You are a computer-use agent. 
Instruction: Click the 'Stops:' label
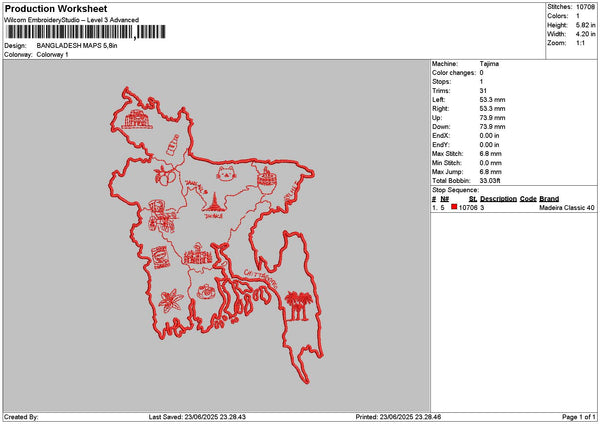click(442, 82)
